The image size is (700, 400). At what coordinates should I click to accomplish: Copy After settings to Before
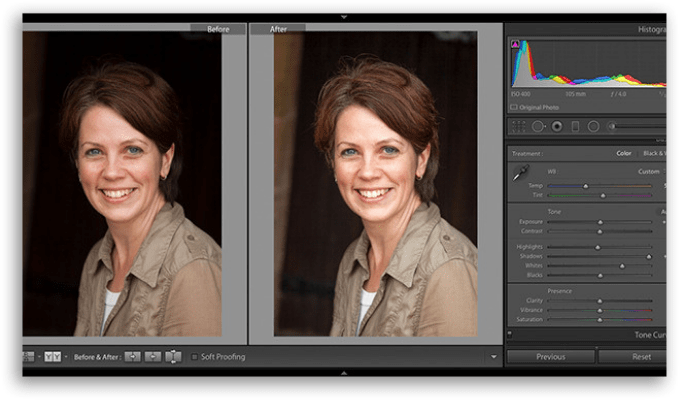coord(153,357)
